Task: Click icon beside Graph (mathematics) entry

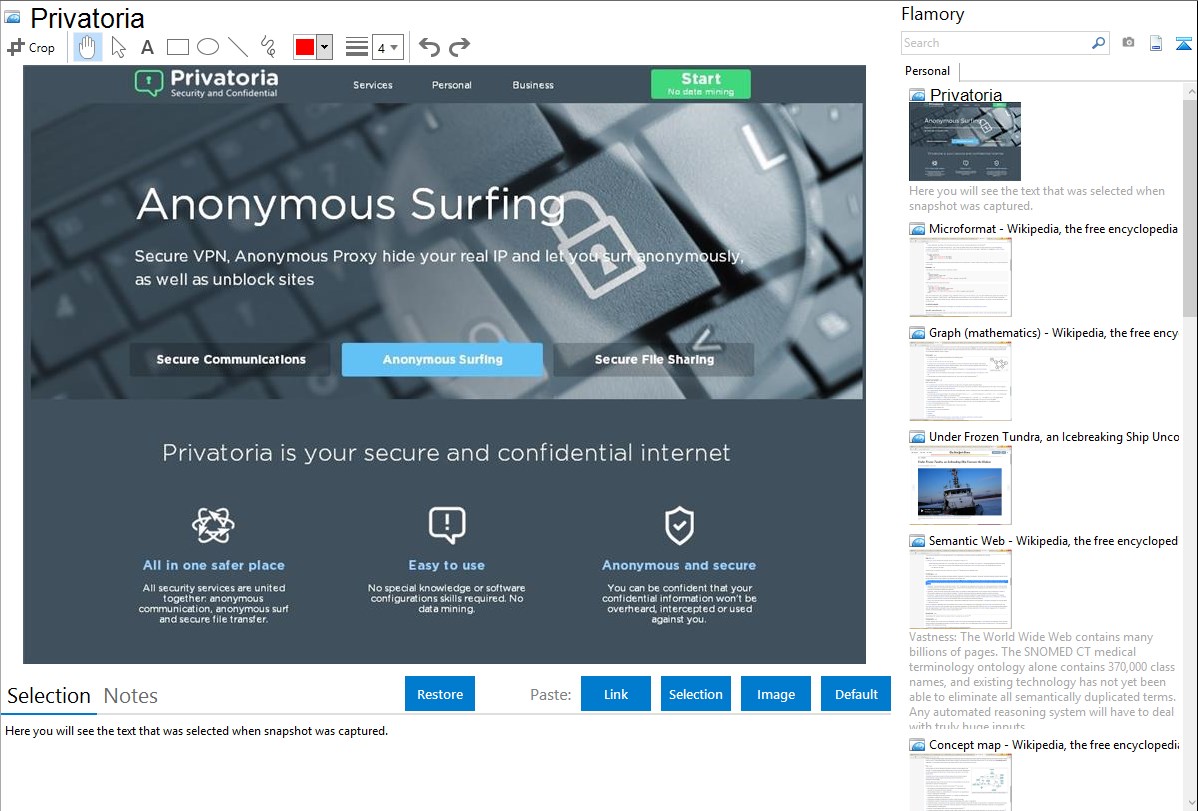Action: (x=917, y=333)
